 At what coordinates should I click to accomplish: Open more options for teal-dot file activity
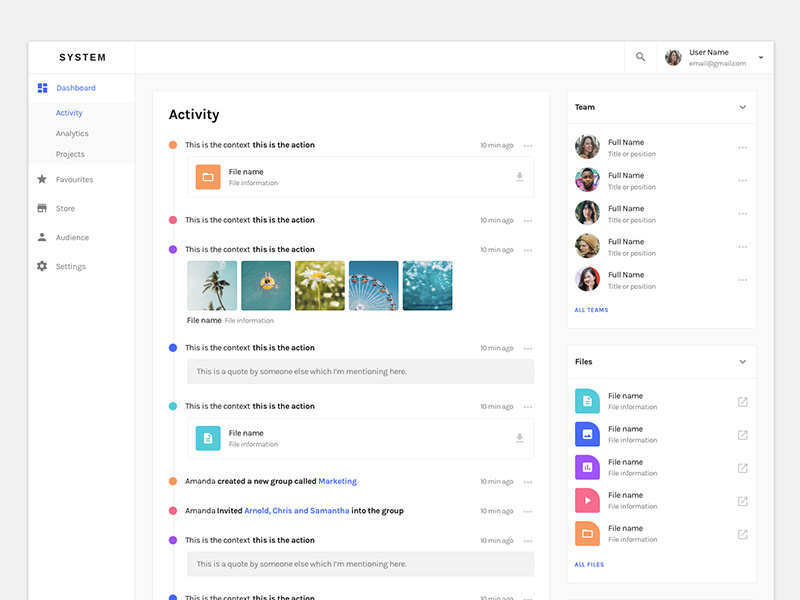coord(528,407)
